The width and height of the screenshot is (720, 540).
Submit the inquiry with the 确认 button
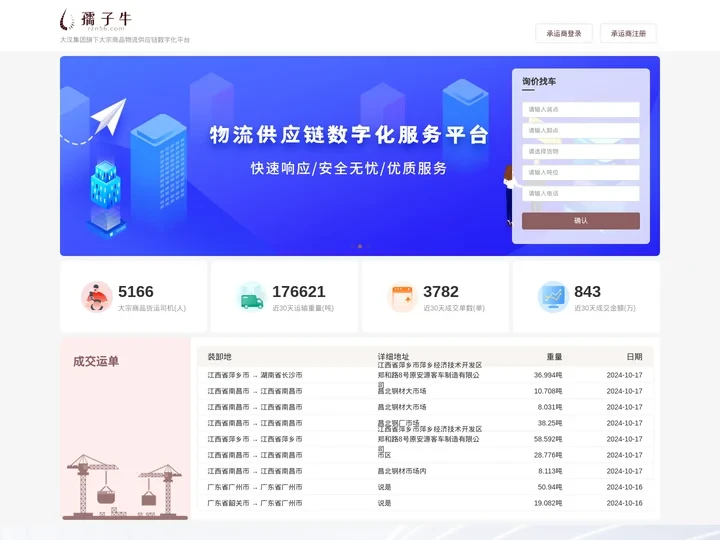point(581,221)
